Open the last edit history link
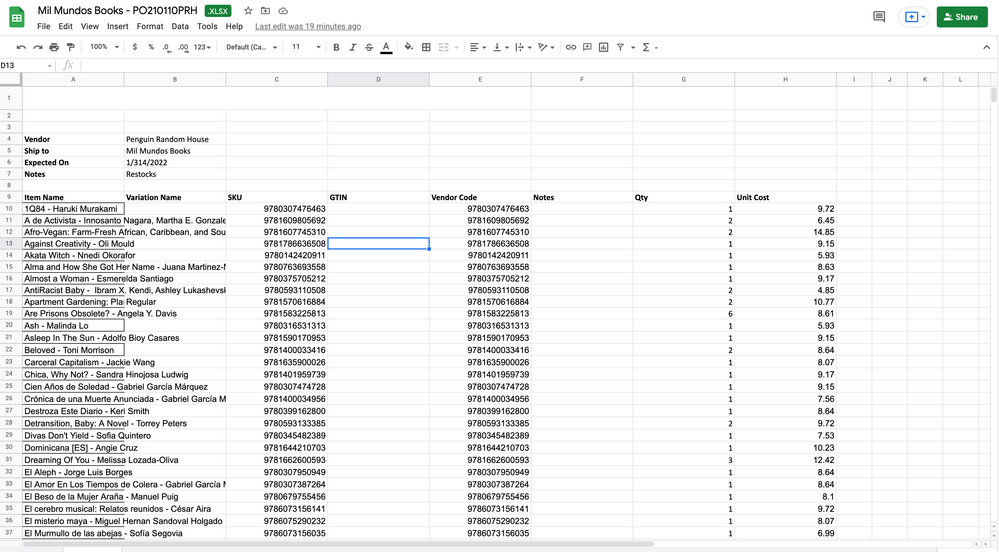This screenshot has width=999, height=552. [x=308, y=26]
